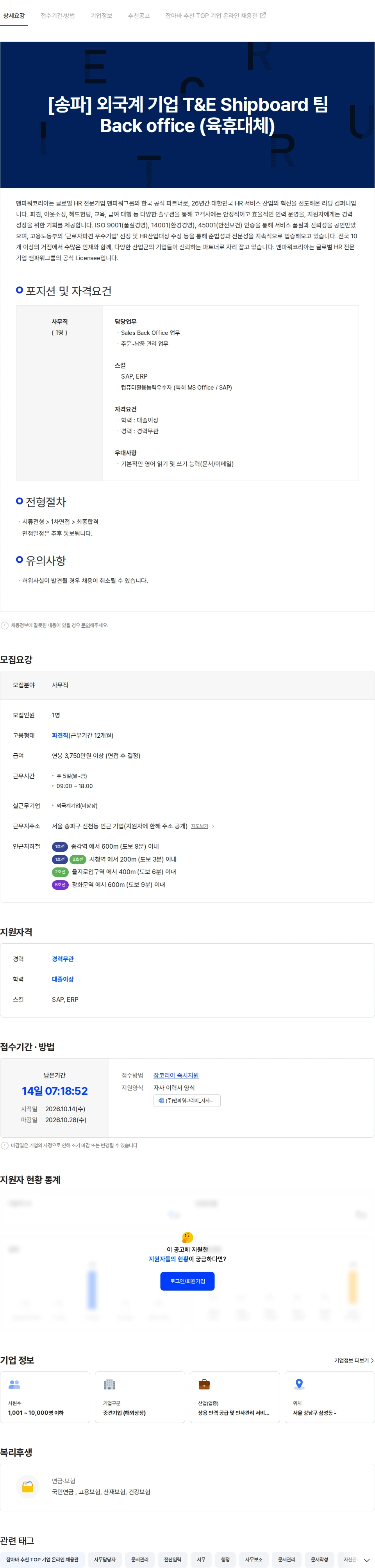Click the 대졸이상 education link
Viewport: 375px width, 1568px height.
point(63,979)
